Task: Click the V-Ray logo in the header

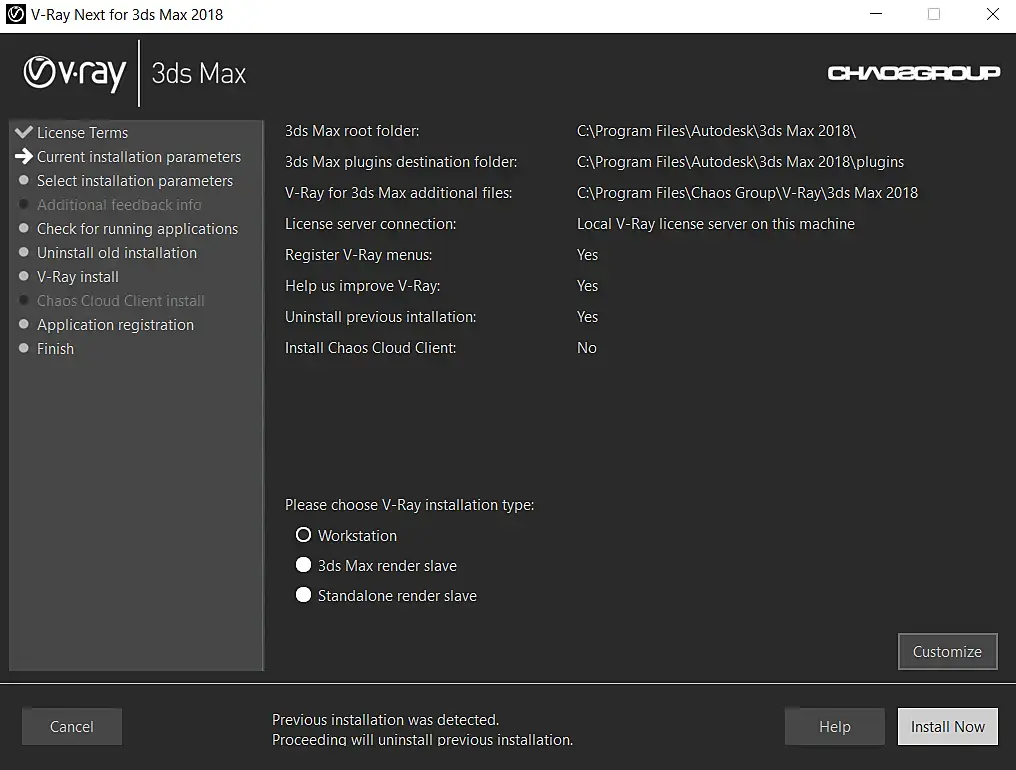Action: [x=75, y=73]
